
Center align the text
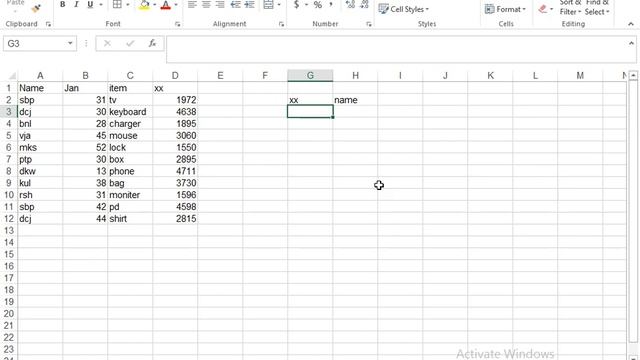tap(206, 5)
